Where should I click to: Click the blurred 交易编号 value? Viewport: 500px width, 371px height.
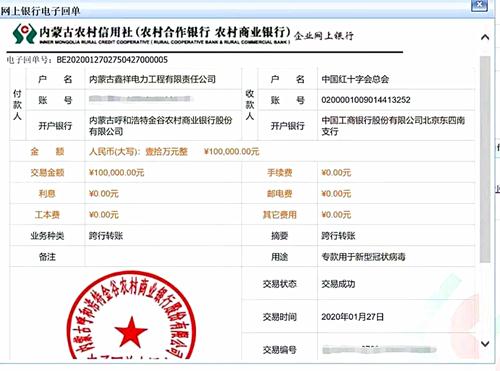point(379,350)
